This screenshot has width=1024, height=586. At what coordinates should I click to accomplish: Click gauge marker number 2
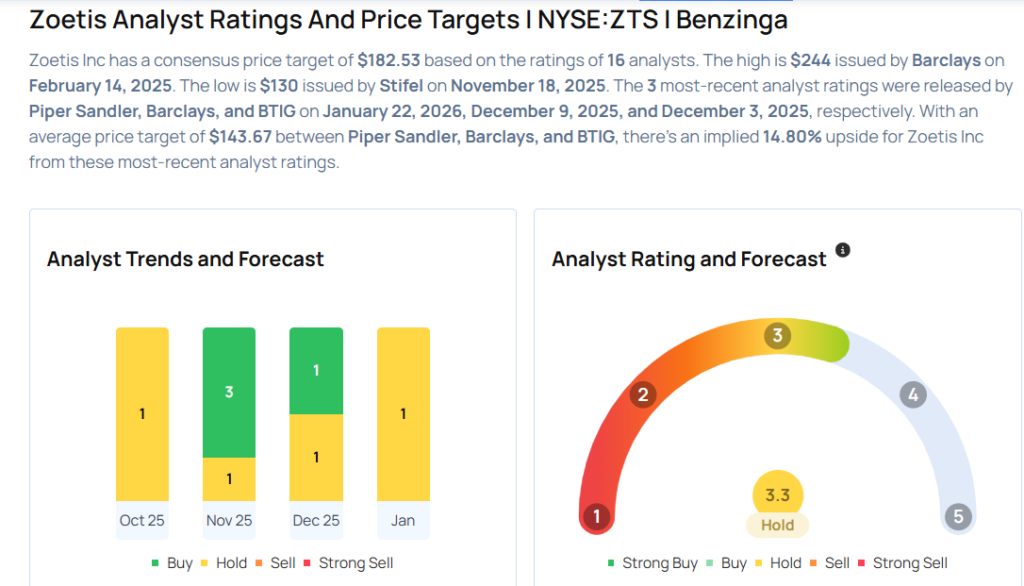643,395
